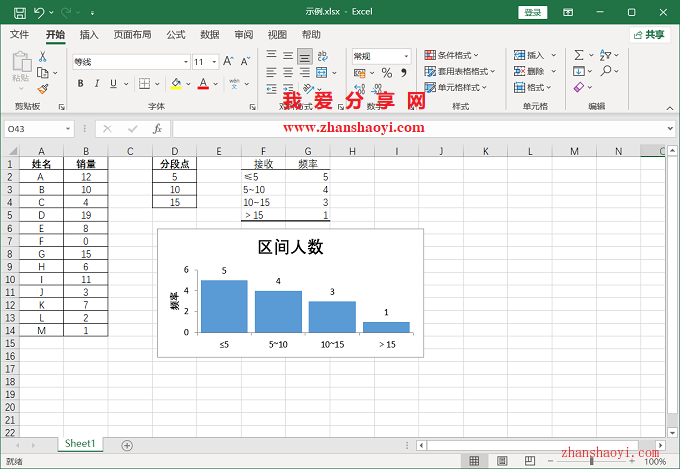Toggle Italic formatting
Viewport: 680px width, 469px height.
(97, 83)
